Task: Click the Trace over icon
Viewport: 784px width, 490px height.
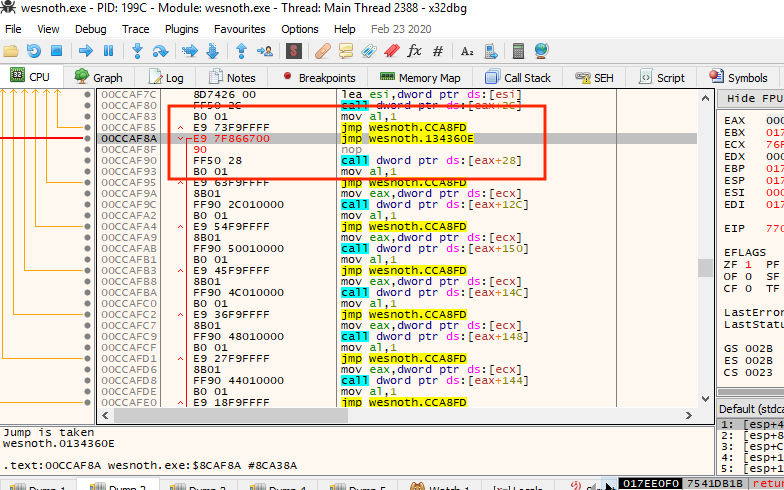Action: [212, 50]
